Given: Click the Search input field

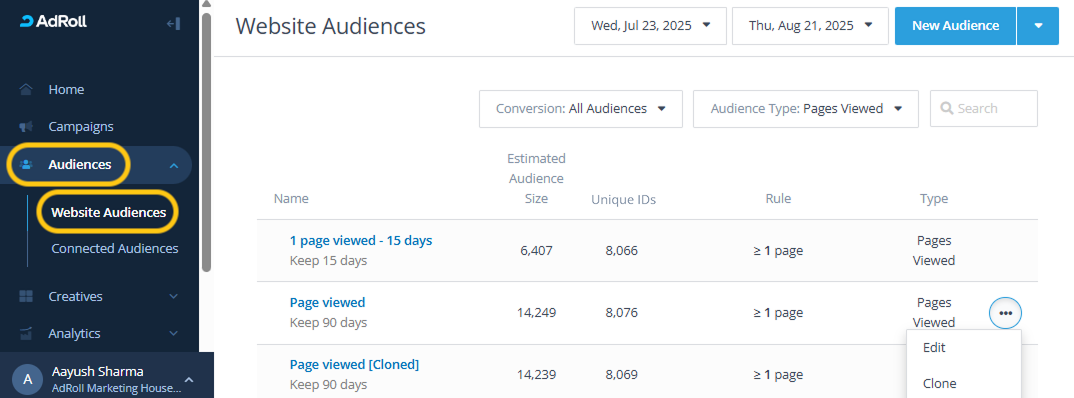Looking at the screenshot, I should 984,108.
